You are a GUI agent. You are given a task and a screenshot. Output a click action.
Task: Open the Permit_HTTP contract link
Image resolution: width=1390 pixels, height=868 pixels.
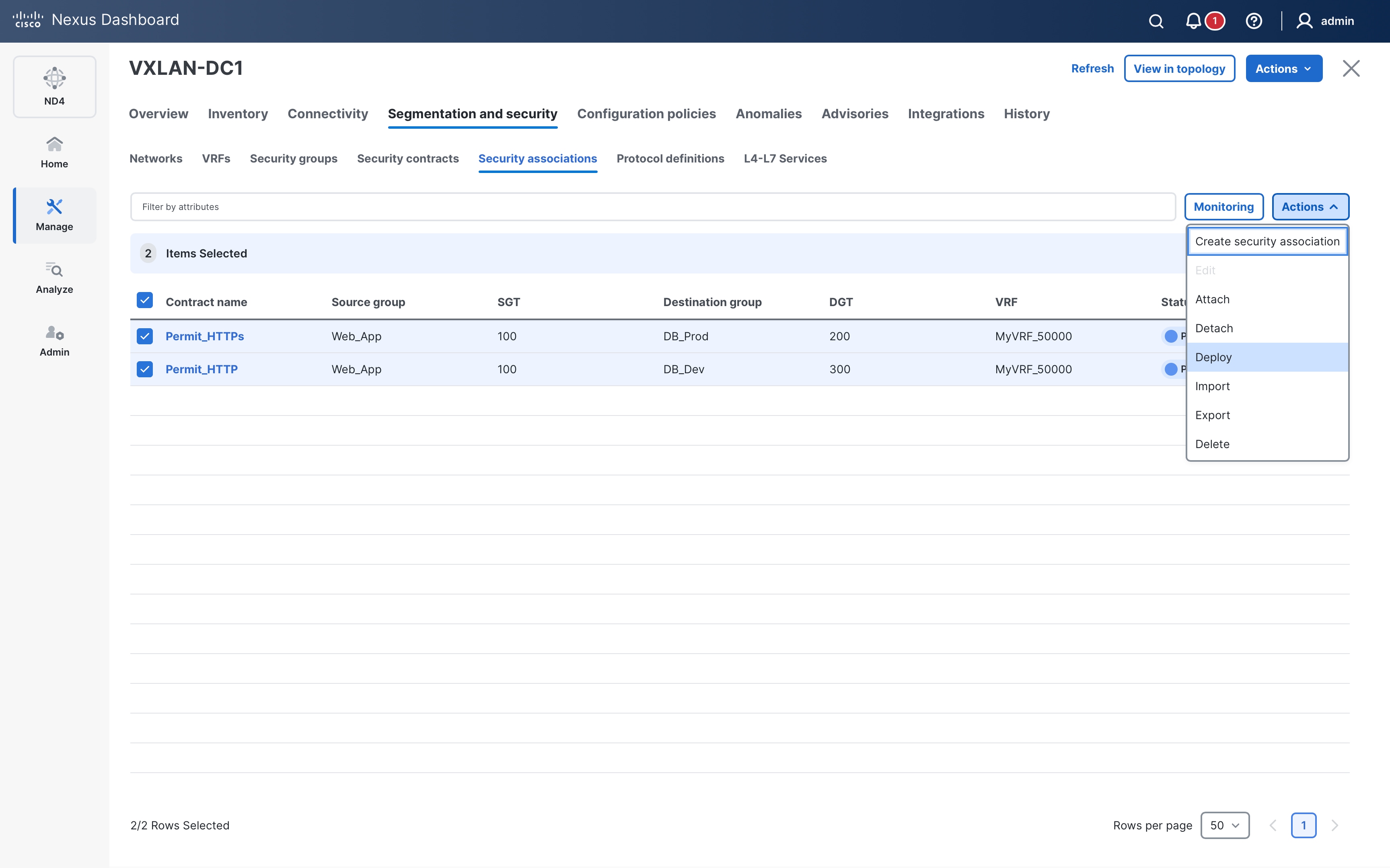pos(202,369)
